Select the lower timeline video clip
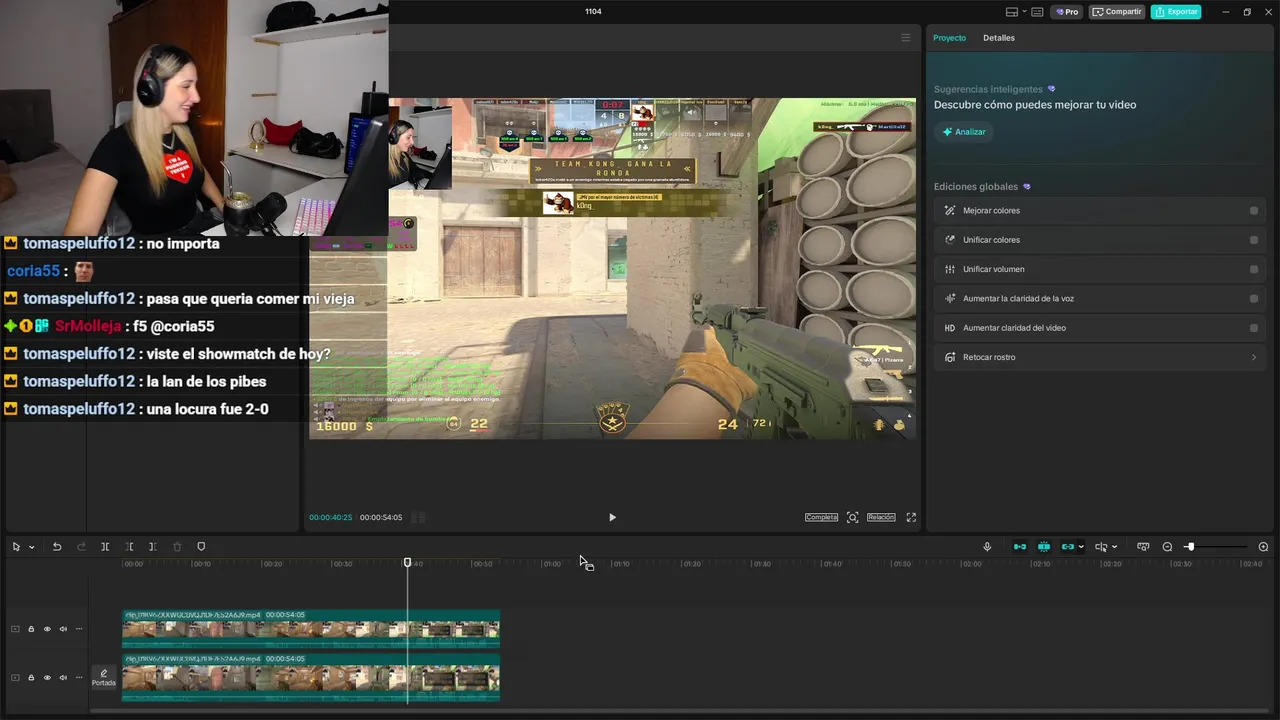Image resolution: width=1280 pixels, height=720 pixels. coord(311,677)
